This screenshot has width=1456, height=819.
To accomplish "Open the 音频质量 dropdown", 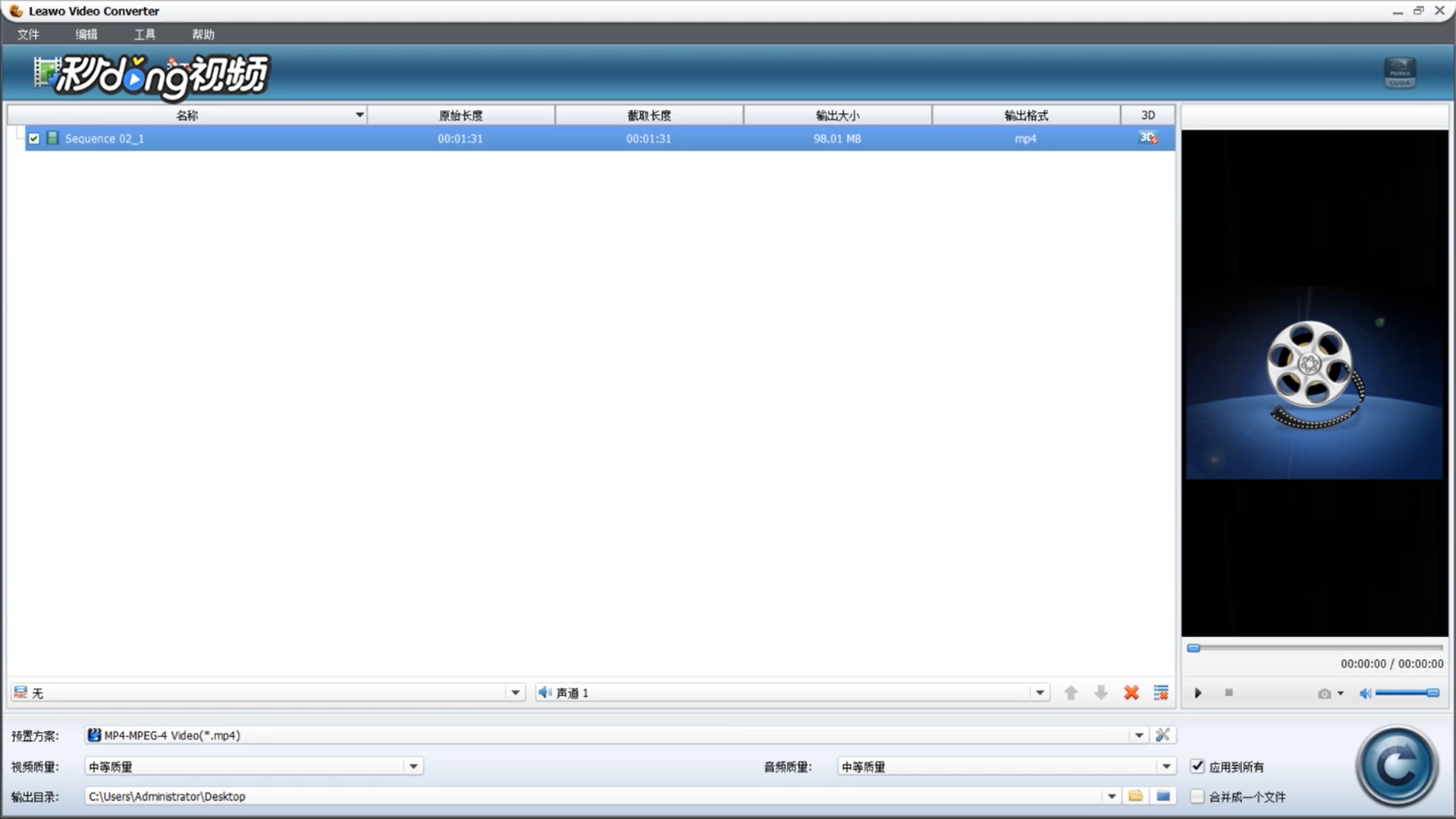I will pyautogui.click(x=1166, y=767).
